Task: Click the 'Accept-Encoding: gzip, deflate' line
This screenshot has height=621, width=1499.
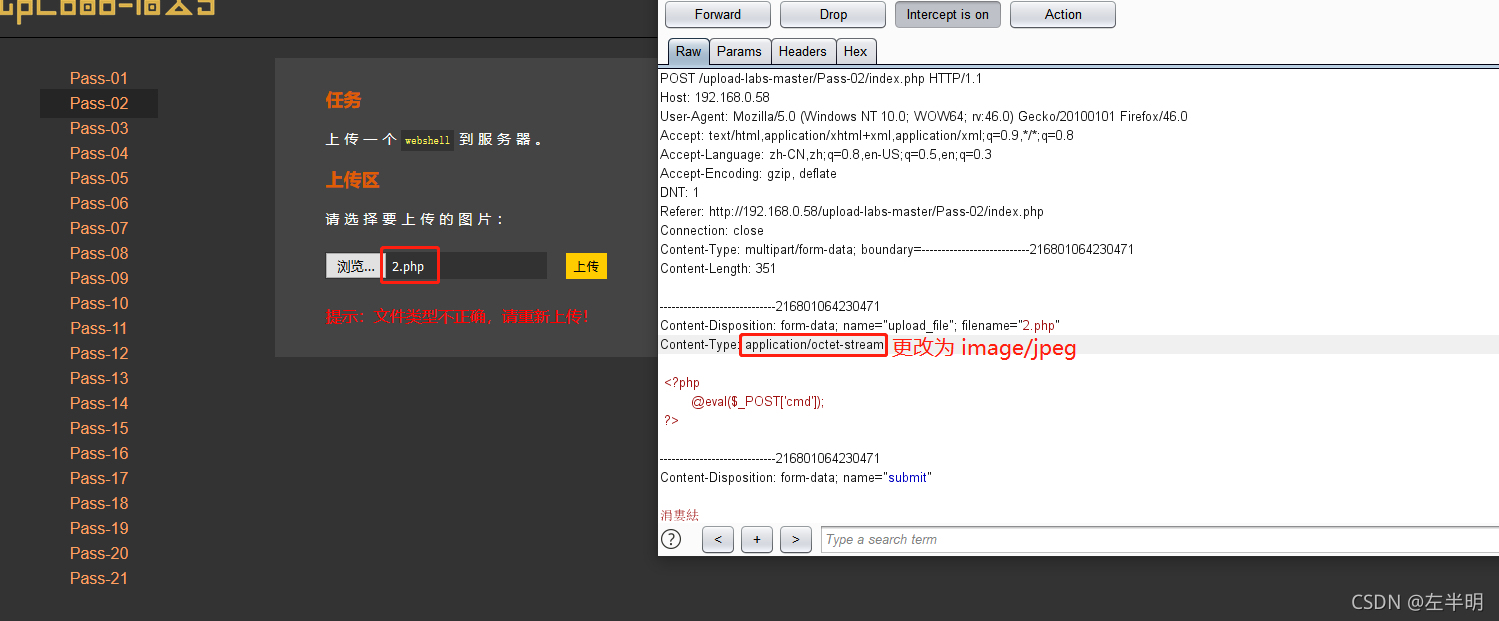Action: tap(748, 173)
